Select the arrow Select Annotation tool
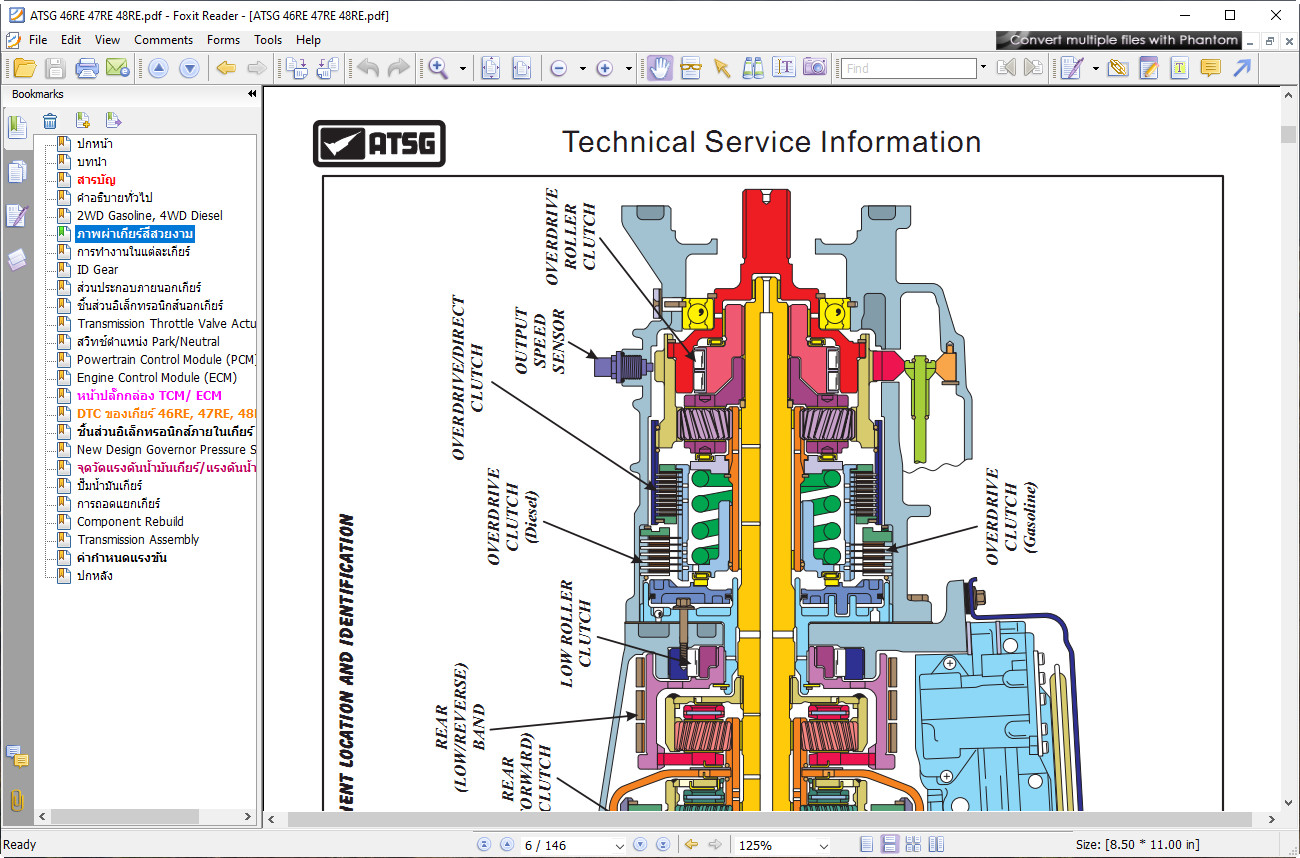 click(722, 68)
